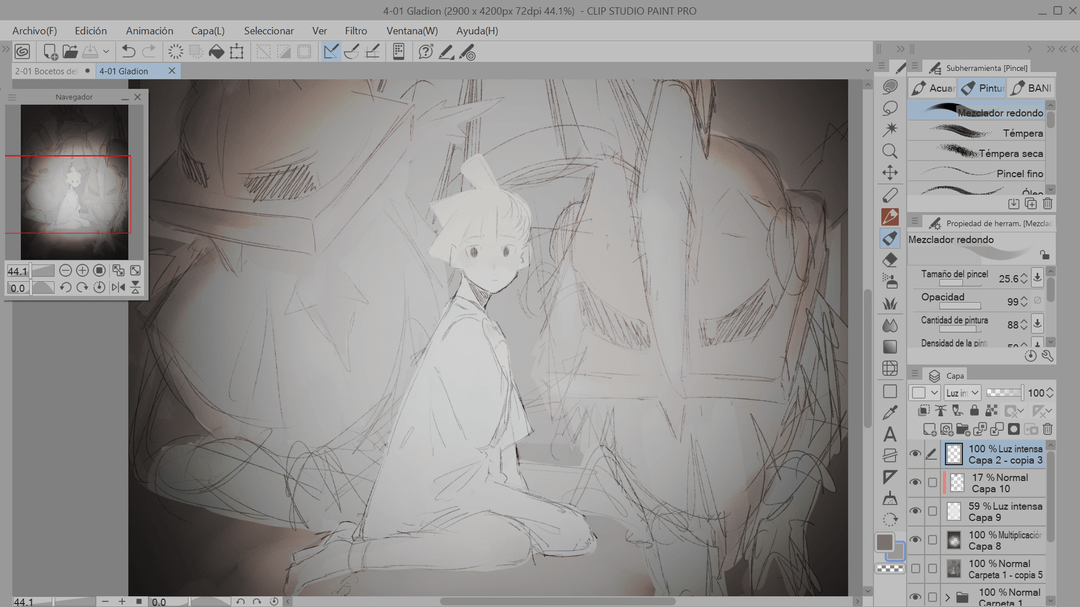This screenshot has width=1080, height=607.
Task: Switch to the 2-01 Bocetos document tab
Action: 45,71
